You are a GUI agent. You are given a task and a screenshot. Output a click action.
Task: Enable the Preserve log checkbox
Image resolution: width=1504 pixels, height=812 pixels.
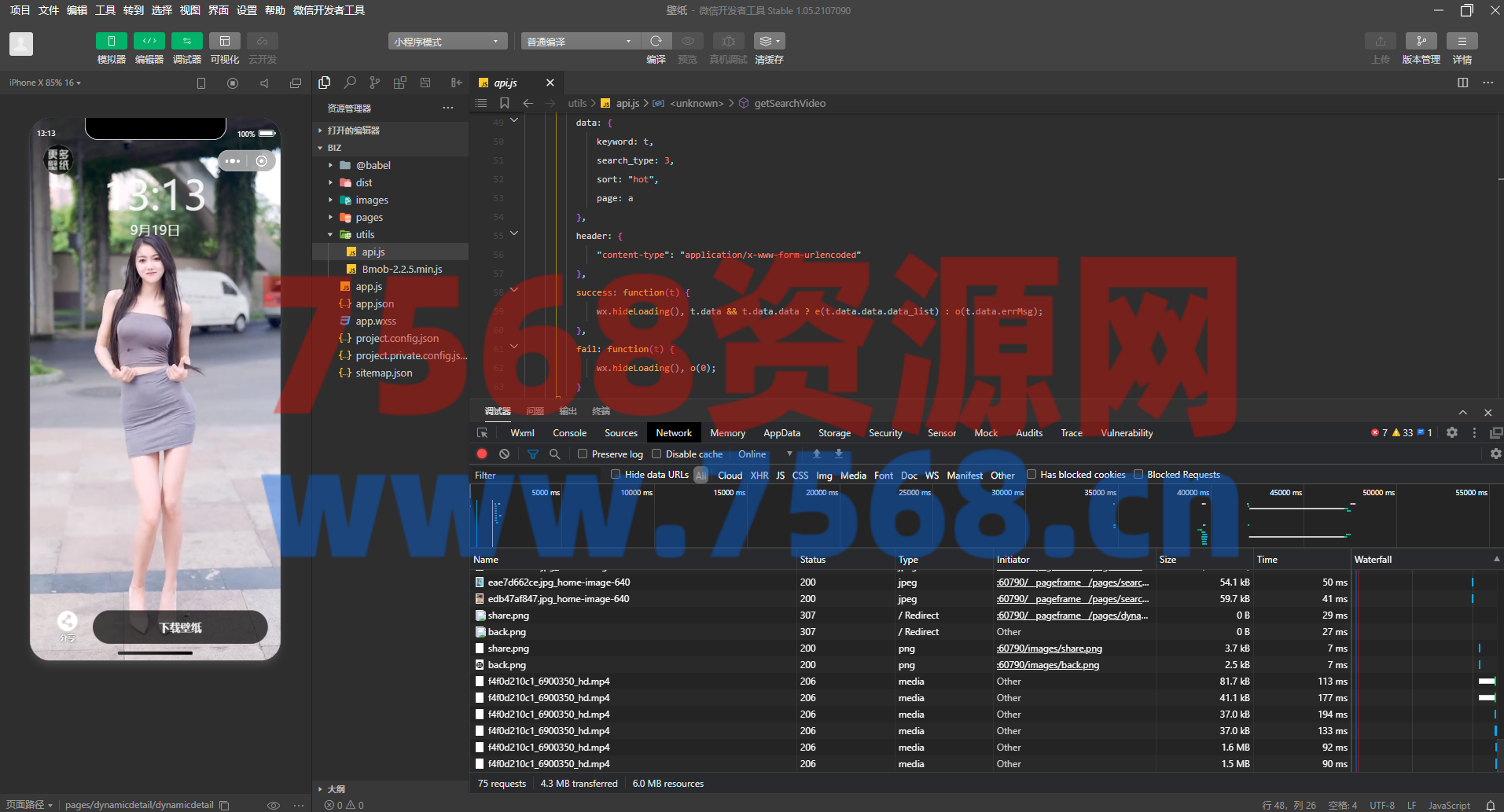(x=583, y=454)
